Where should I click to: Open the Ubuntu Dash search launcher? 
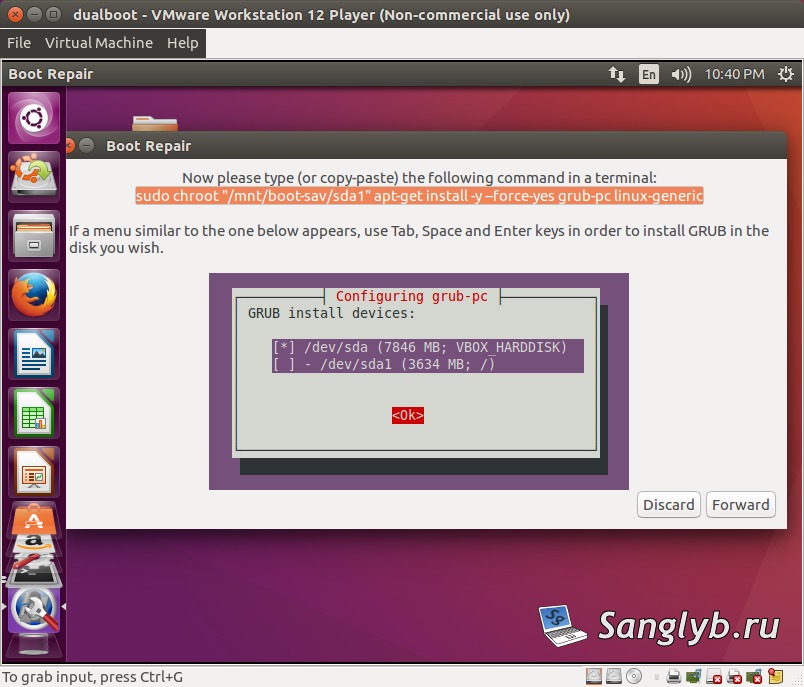tap(34, 118)
